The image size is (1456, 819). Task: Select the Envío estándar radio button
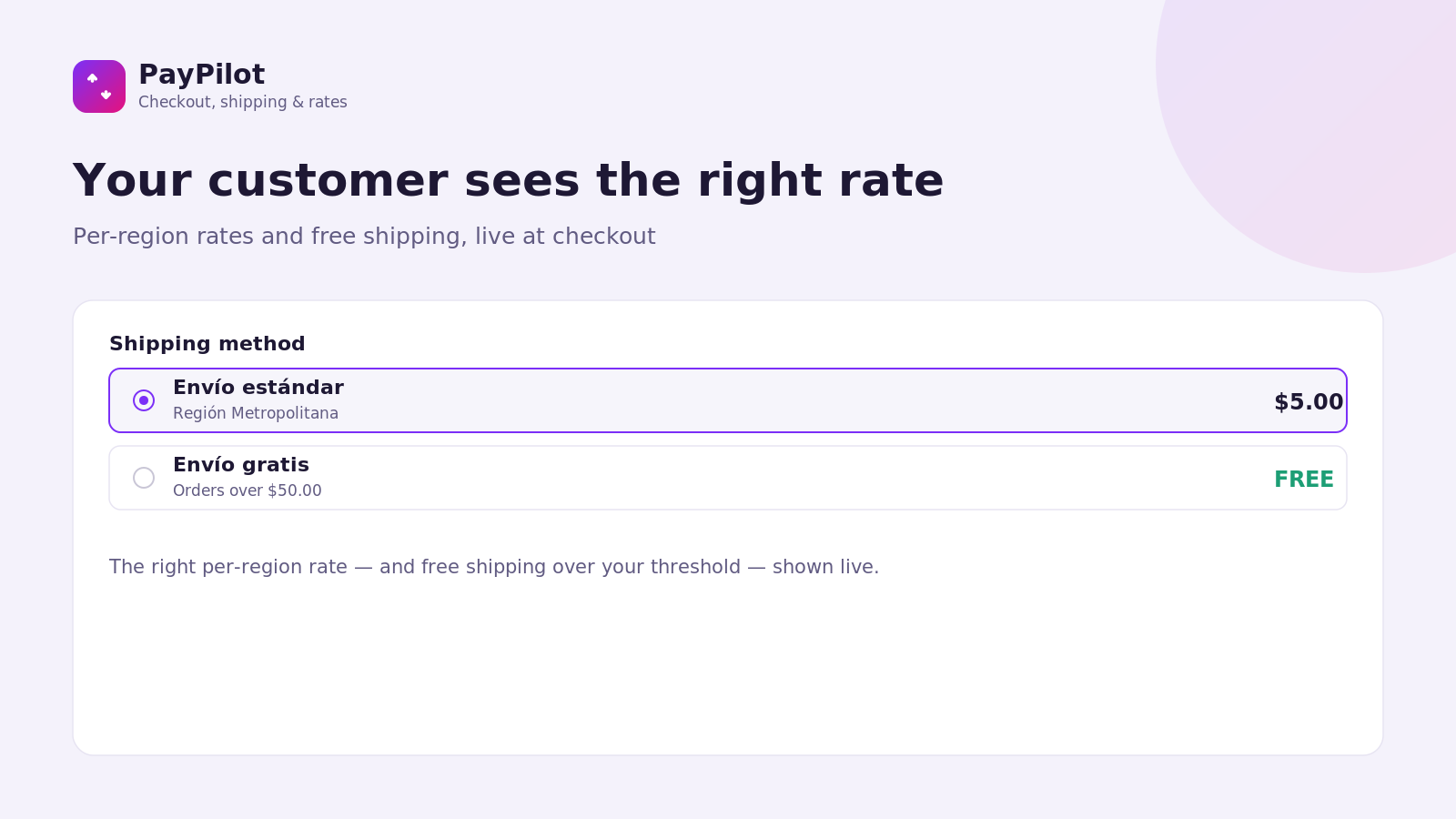pyautogui.click(x=144, y=400)
